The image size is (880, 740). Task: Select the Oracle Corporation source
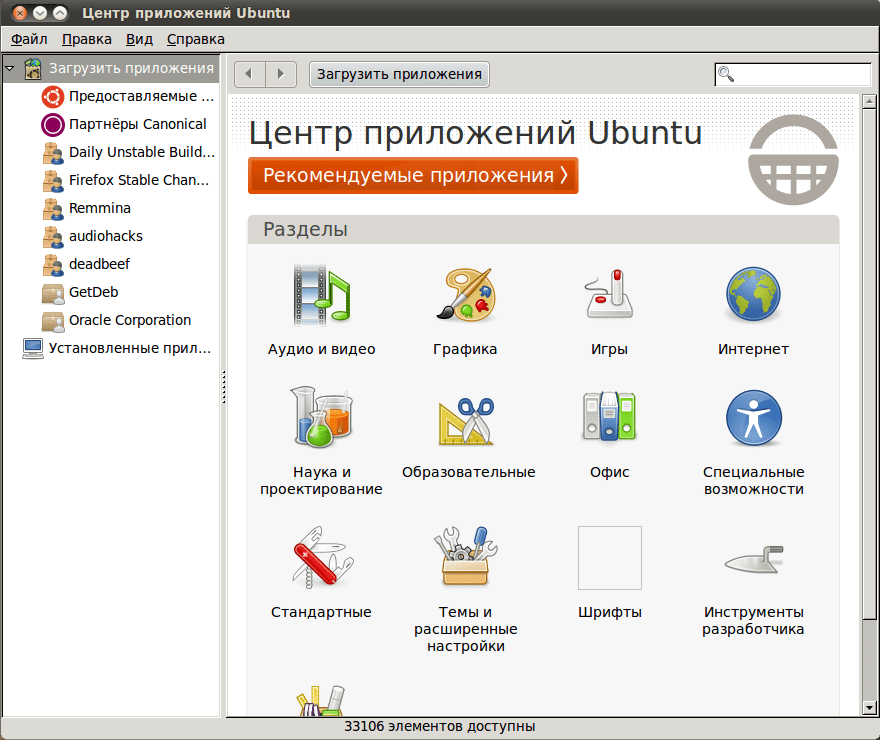pyautogui.click(x=111, y=321)
